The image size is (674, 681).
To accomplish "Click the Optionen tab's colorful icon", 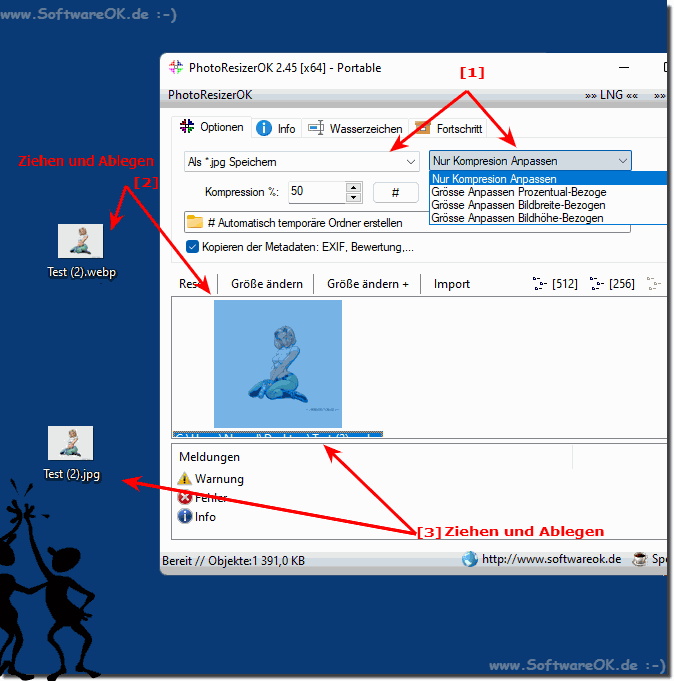I will (x=187, y=126).
